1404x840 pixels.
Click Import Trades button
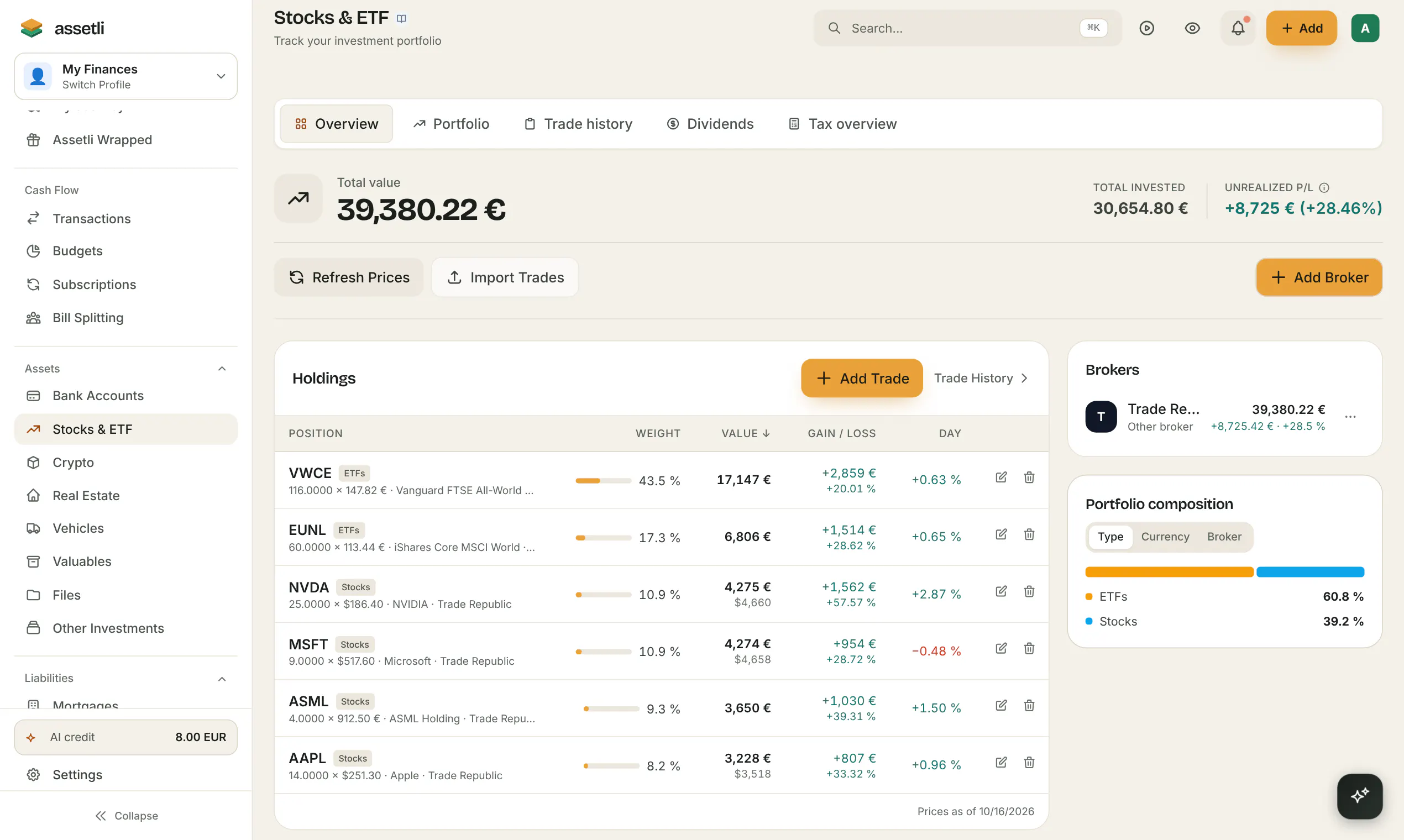click(x=505, y=277)
